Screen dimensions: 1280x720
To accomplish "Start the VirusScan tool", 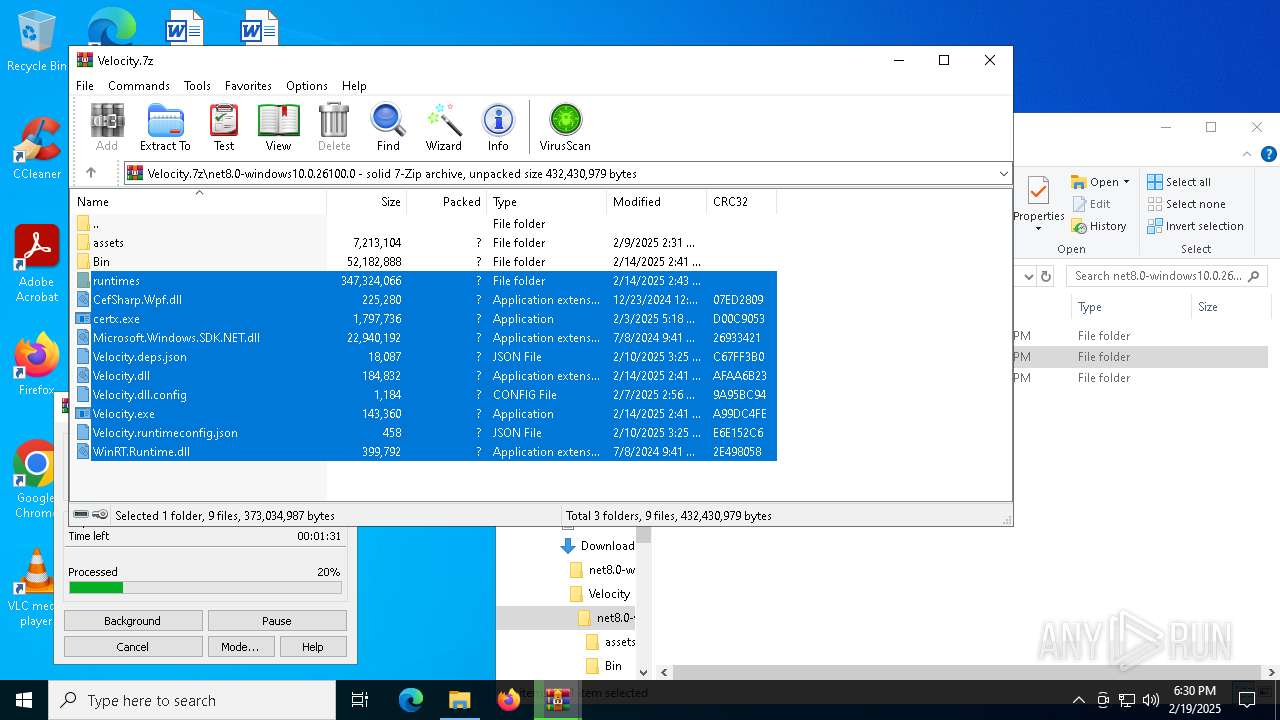I will tap(565, 127).
